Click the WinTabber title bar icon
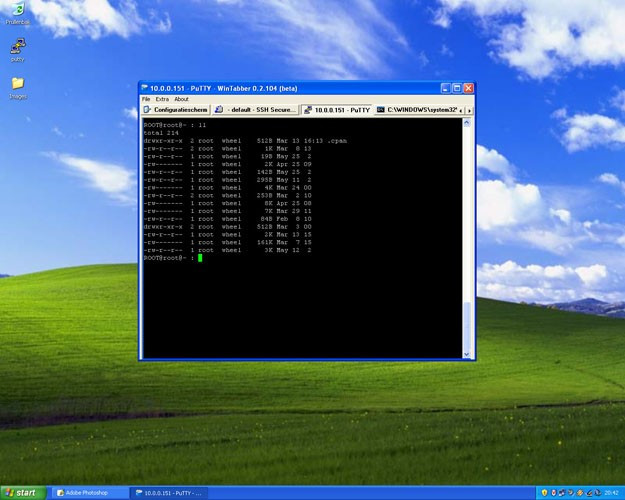Screen dimensions: 625x500 tap(145, 88)
